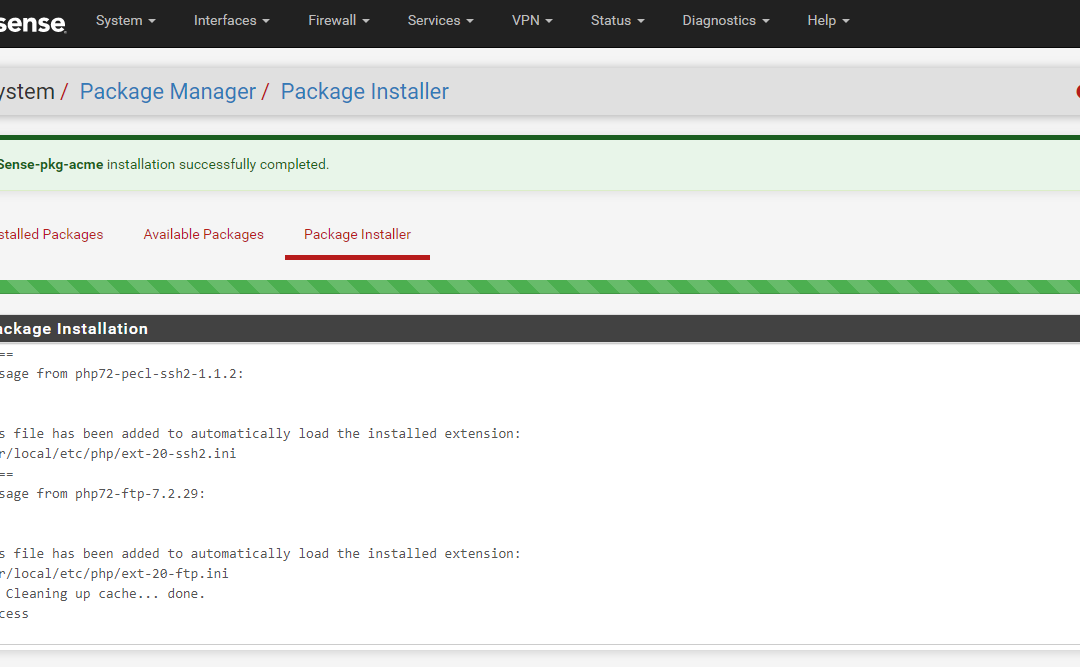The image size is (1080, 667).
Task: Expand the Firewall menu
Action: tap(339, 21)
